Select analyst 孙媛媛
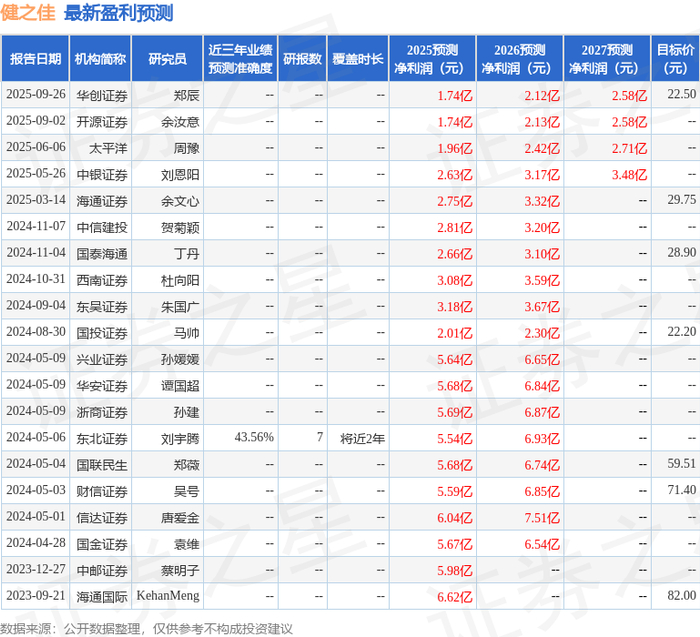 [180, 359]
